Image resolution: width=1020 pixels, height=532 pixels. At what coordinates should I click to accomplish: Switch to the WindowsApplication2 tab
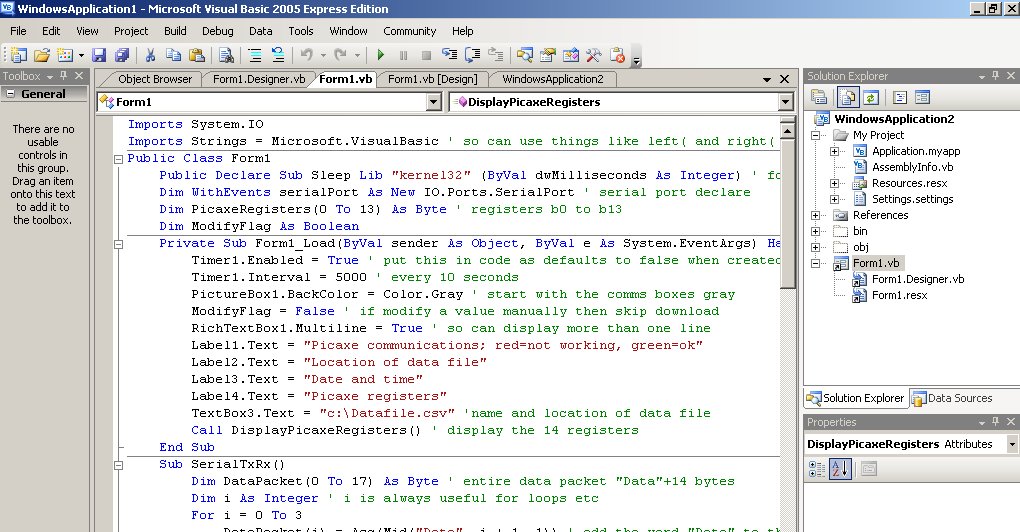pyautogui.click(x=553, y=79)
